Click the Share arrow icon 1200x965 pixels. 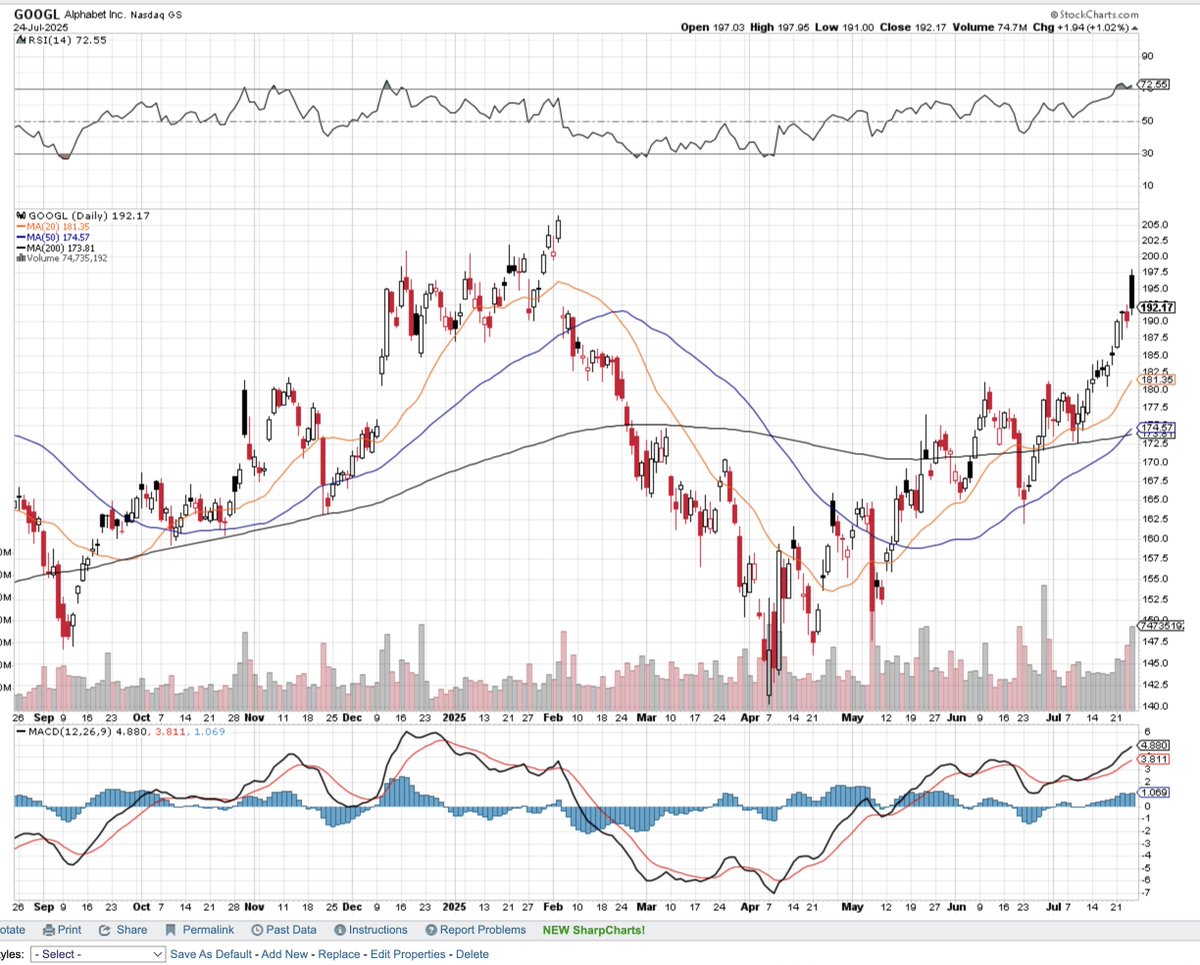point(103,930)
